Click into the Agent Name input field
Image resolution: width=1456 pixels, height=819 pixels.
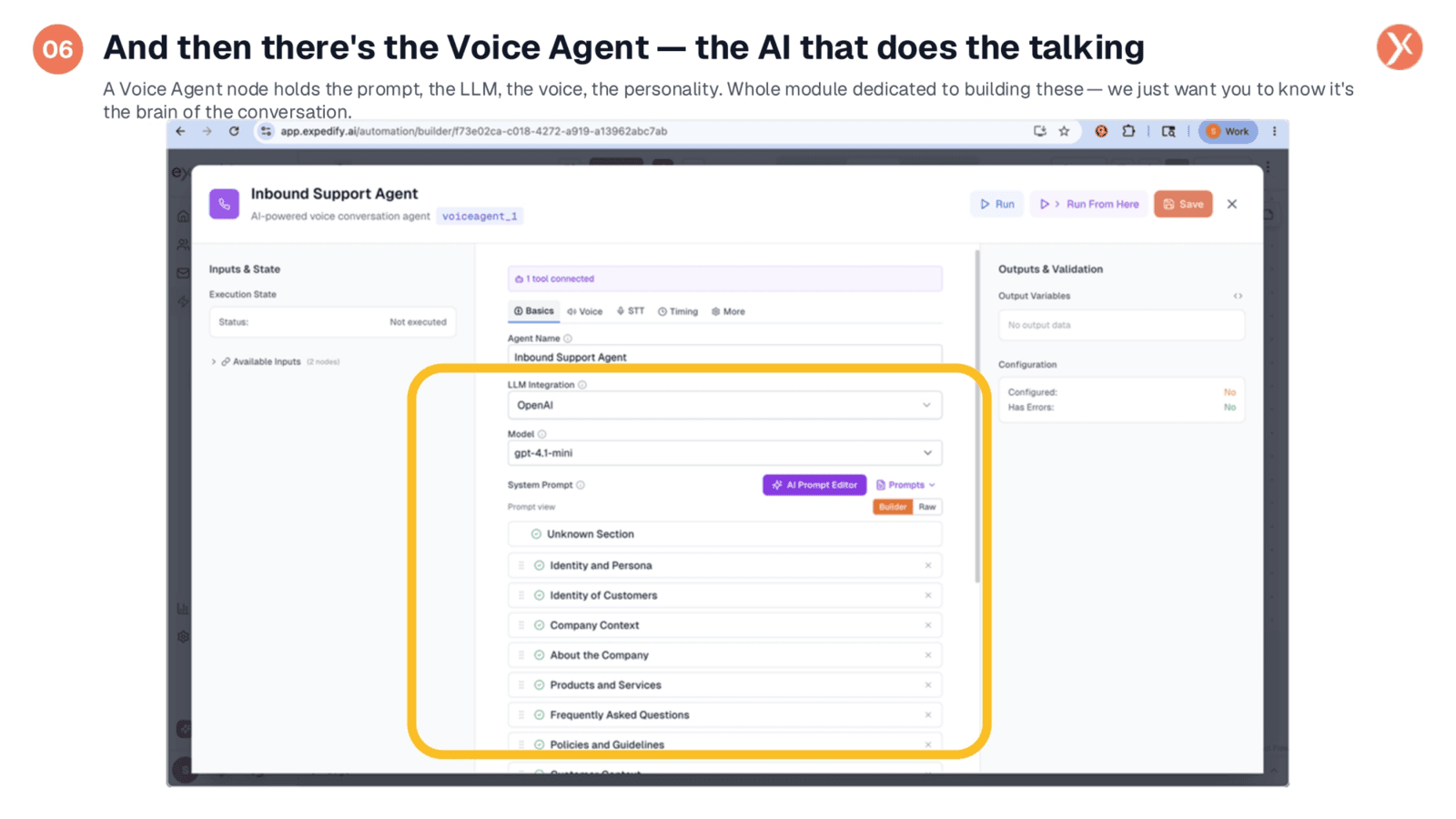tap(724, 357)
